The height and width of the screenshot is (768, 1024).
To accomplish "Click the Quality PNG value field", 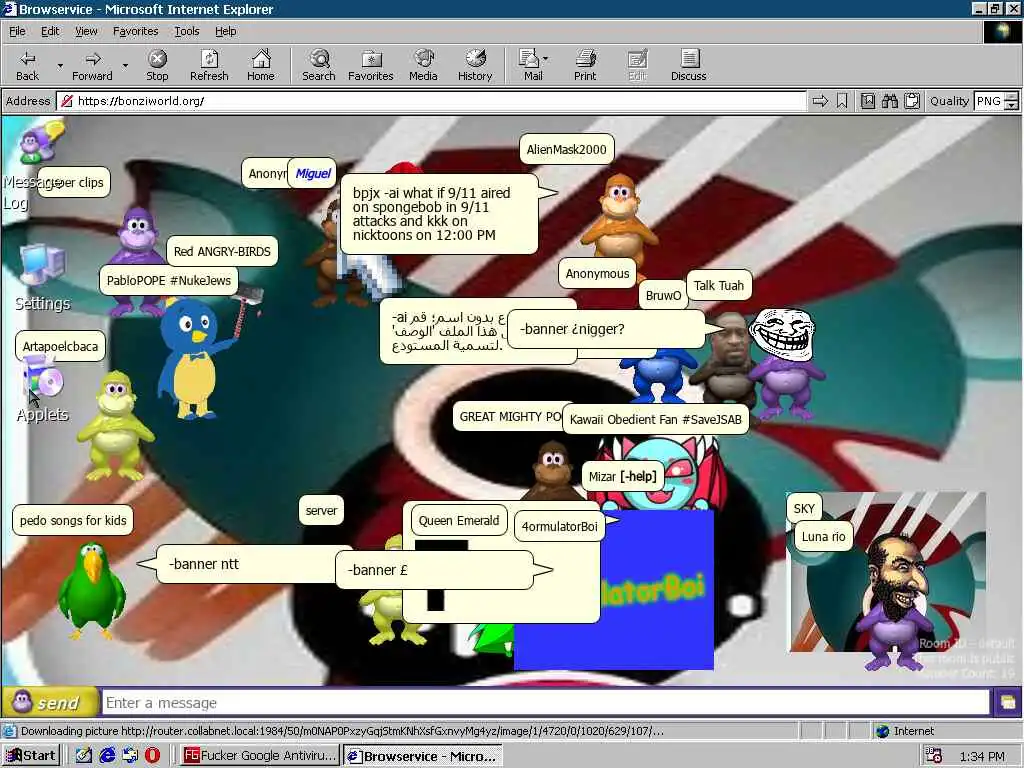I will click(x=989, y=101).
